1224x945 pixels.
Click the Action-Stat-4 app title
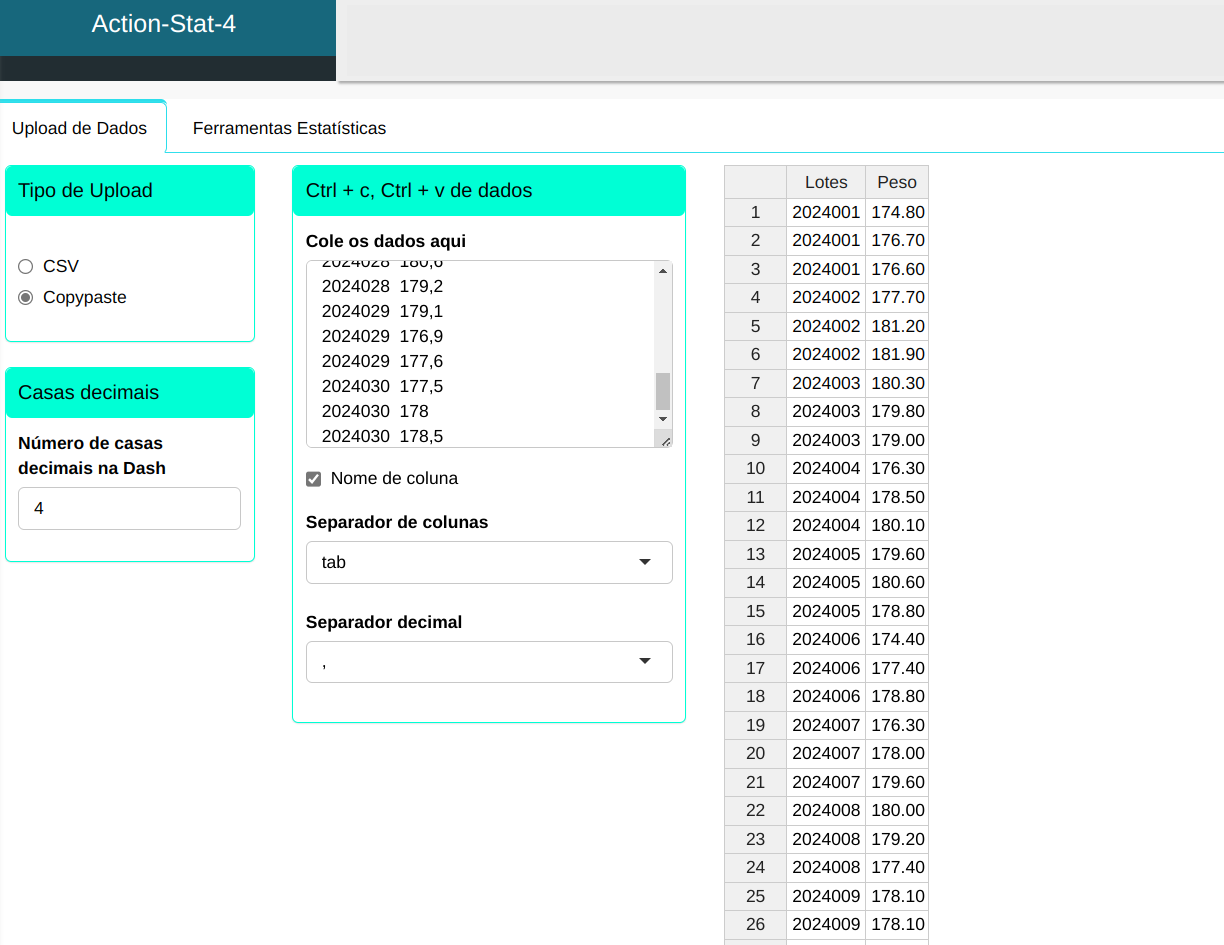tap(164, 24)
